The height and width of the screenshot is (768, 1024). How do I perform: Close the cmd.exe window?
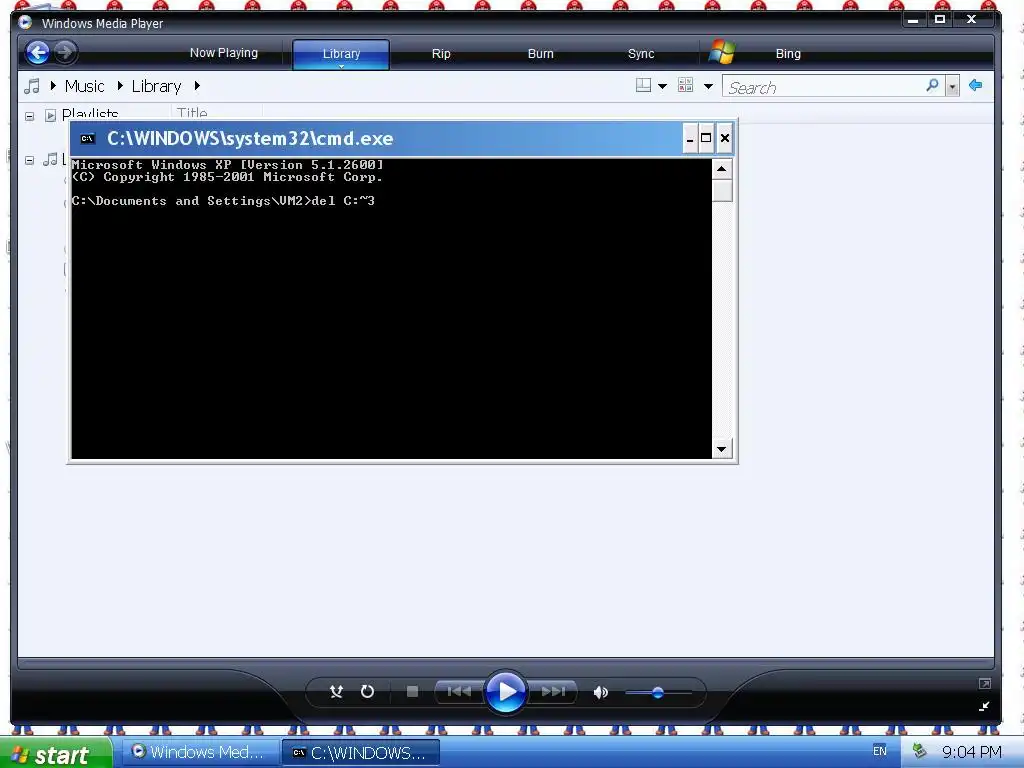point(724,138)
